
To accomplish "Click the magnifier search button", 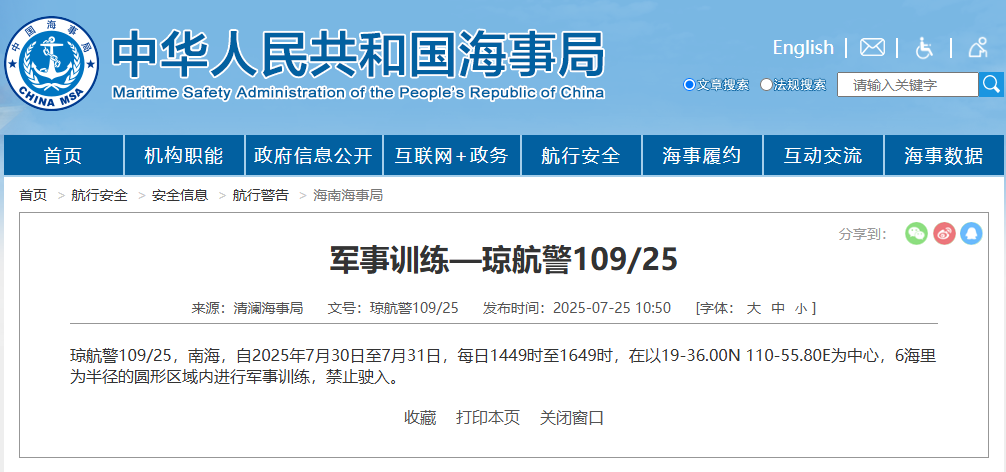I will point(991,85).
